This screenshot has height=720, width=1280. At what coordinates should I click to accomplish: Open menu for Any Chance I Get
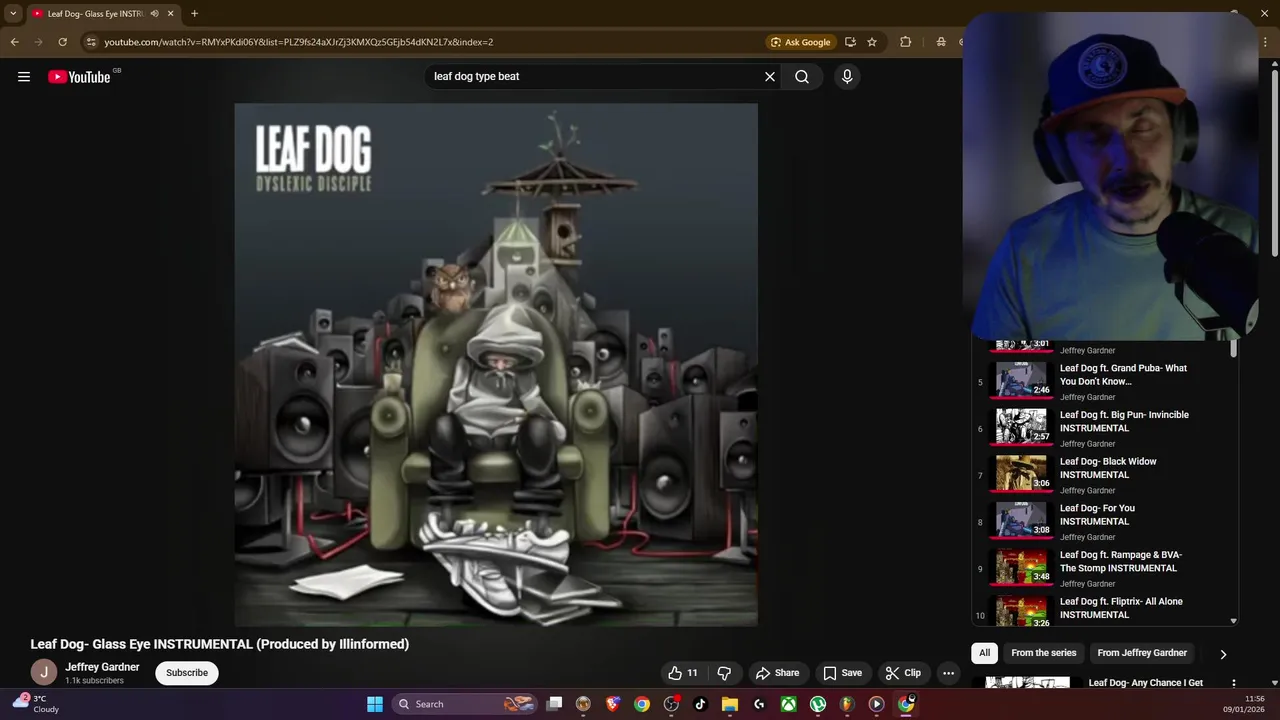click(x=1234, y=684)
